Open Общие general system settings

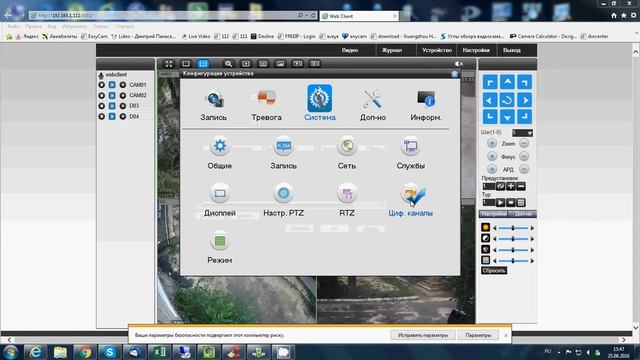220,153
